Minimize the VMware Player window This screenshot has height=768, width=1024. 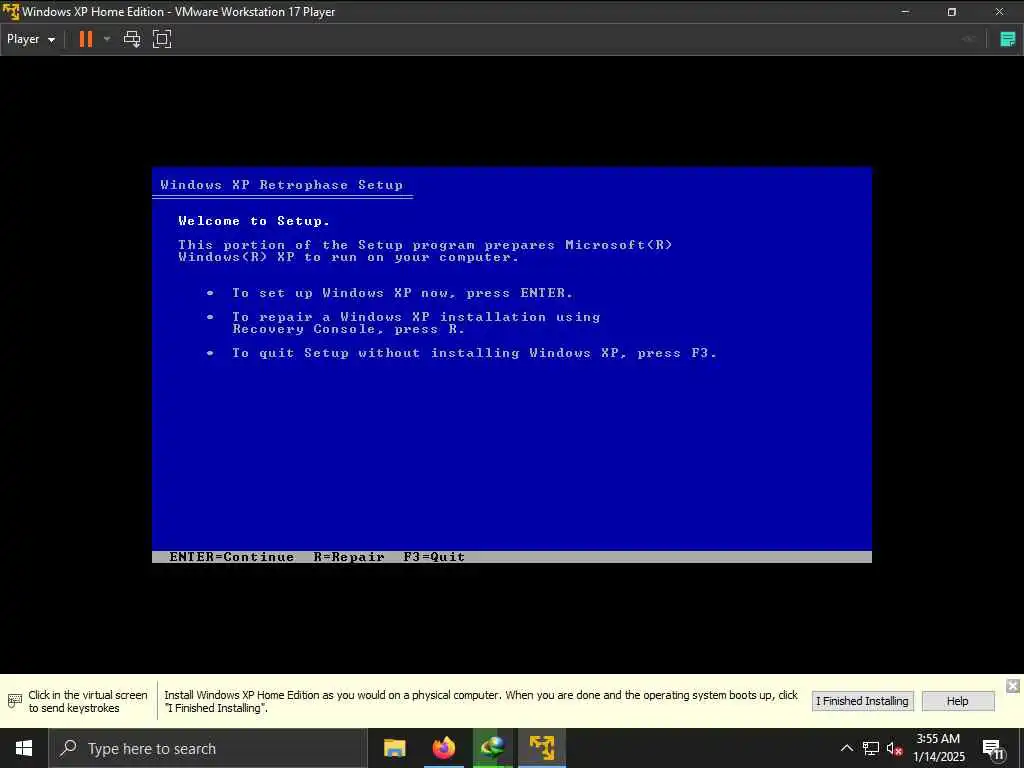click(x=905, y=12)
